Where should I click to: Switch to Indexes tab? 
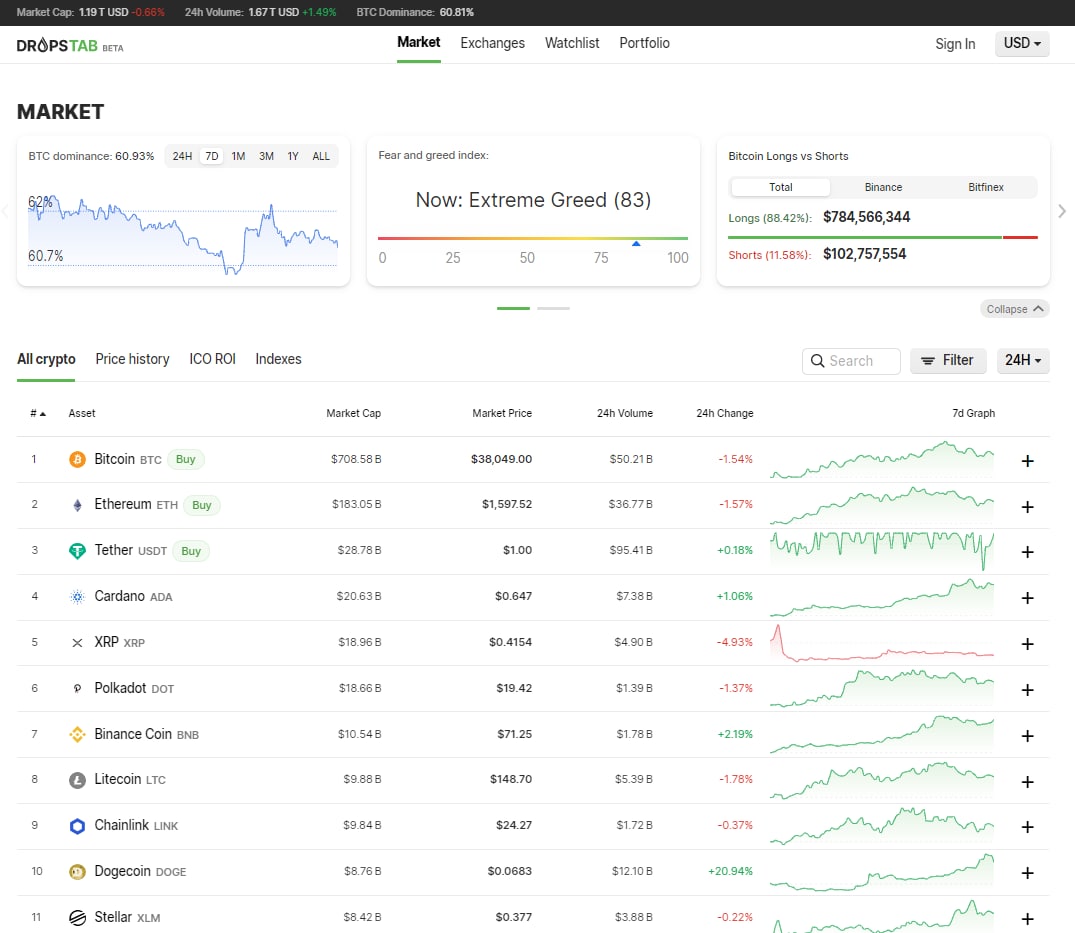pos(278,359)
